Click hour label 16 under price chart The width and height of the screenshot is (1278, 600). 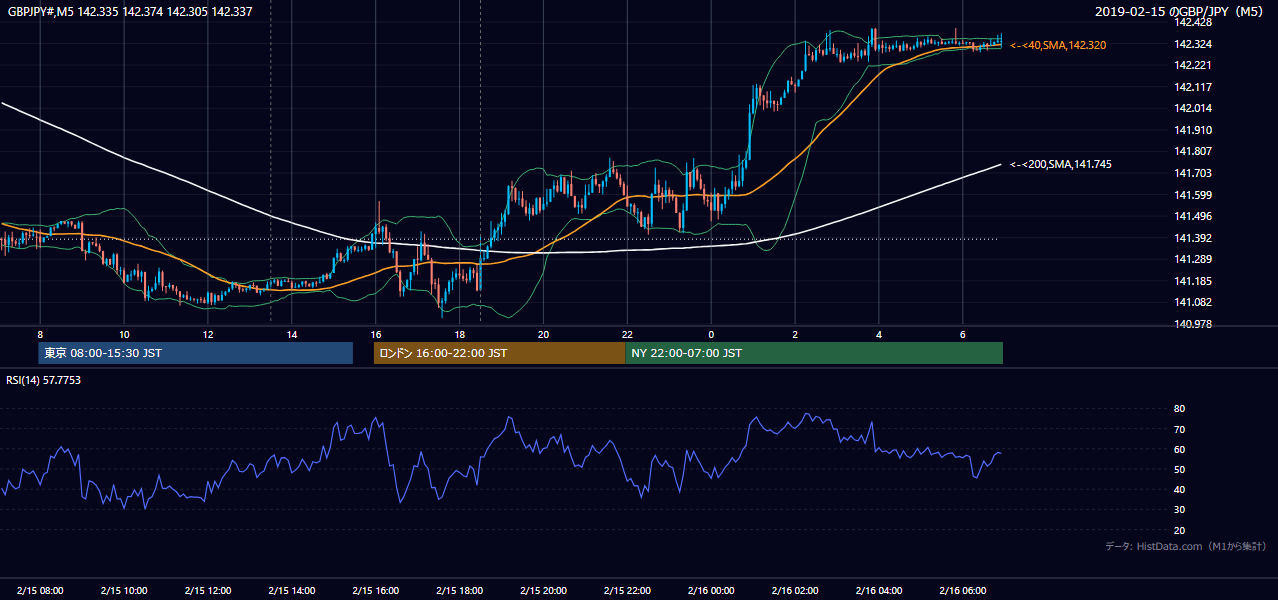click(x=376, y=334)
